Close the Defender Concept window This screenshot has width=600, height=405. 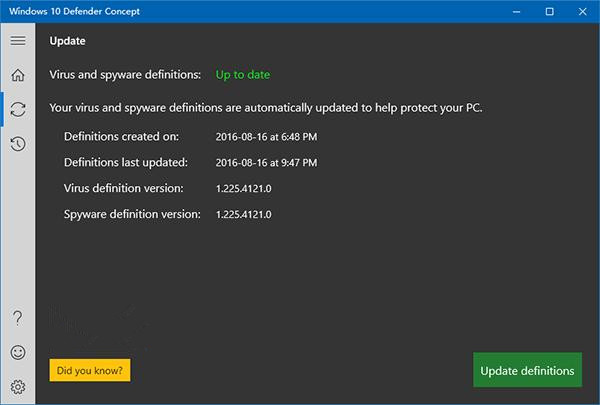point(582,11)
